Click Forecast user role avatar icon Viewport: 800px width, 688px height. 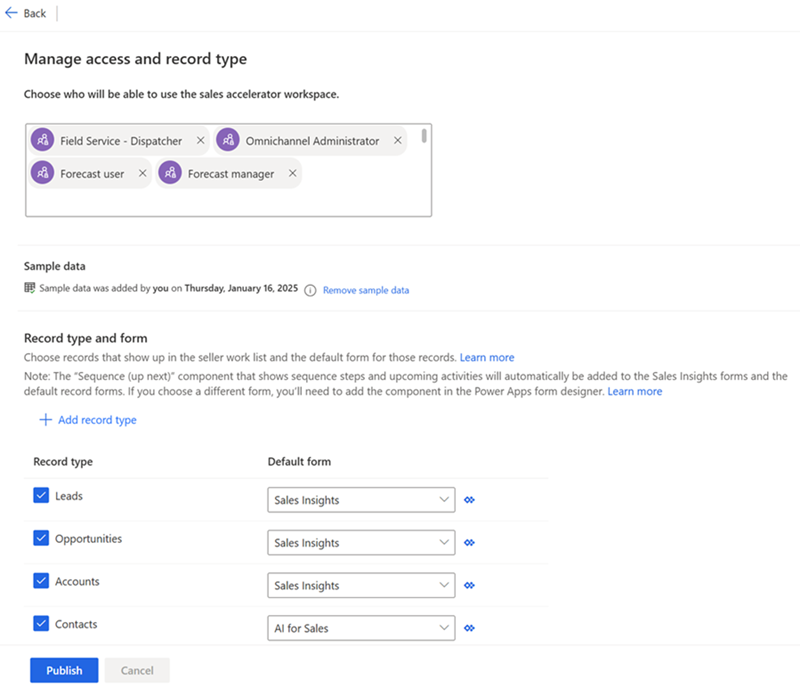[42, 173]
